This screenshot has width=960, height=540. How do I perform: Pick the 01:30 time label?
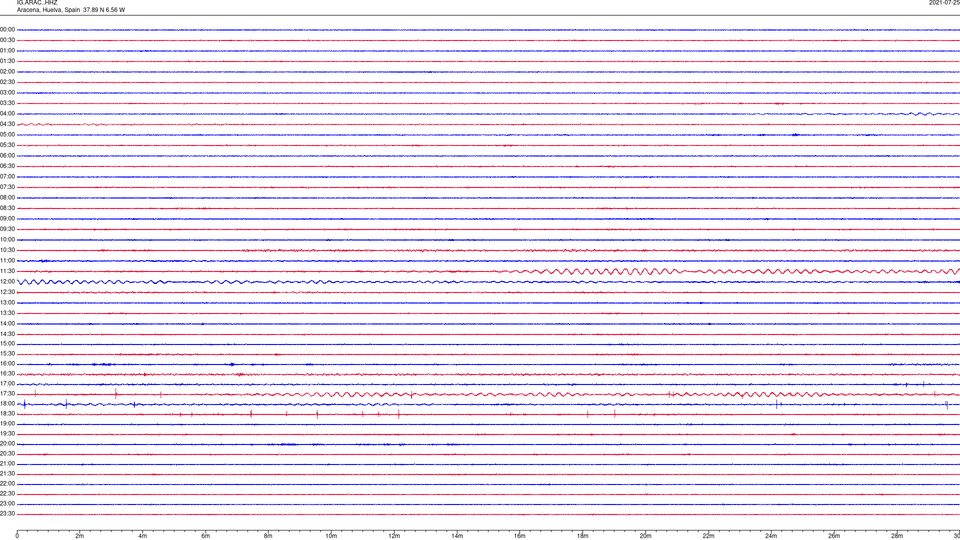pyautogui.click(x=7, y=61)
